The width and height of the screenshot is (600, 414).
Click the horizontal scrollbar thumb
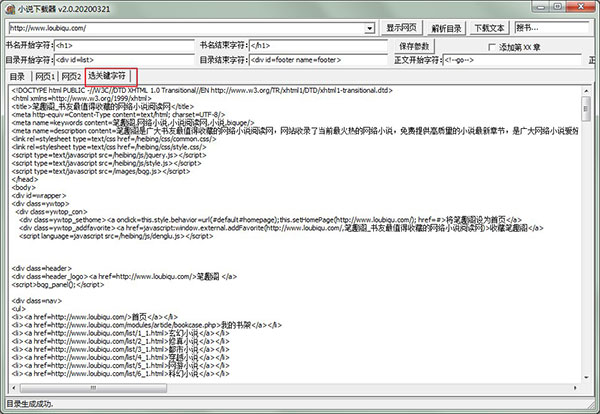(93, 388)
